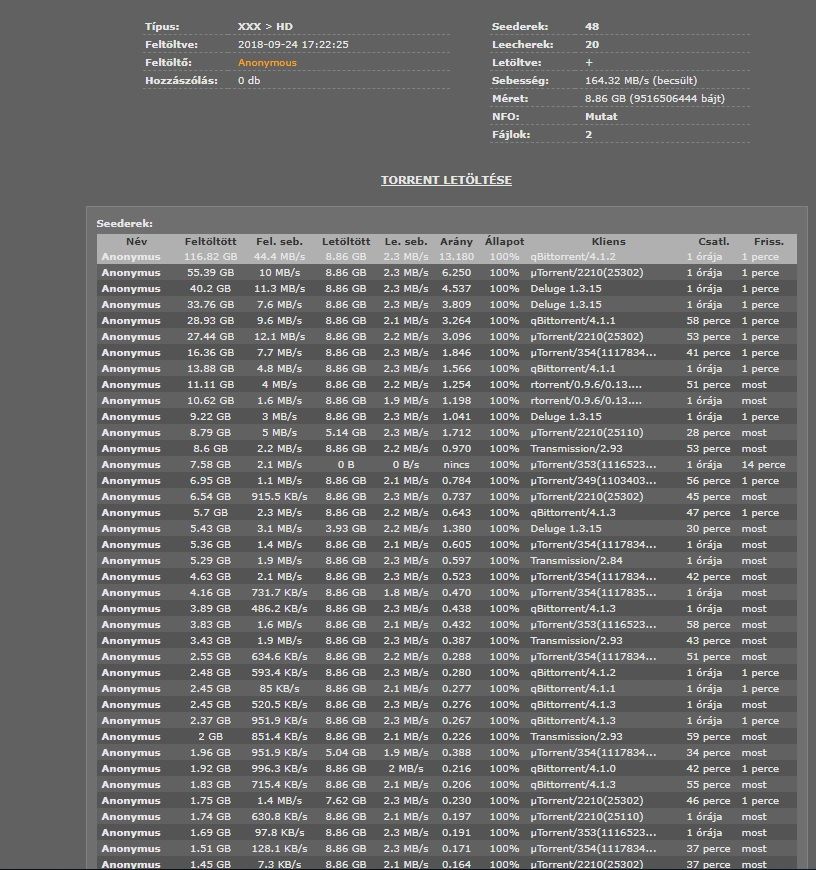Select the uploaded amount 5.7 GB

[210, 513]
